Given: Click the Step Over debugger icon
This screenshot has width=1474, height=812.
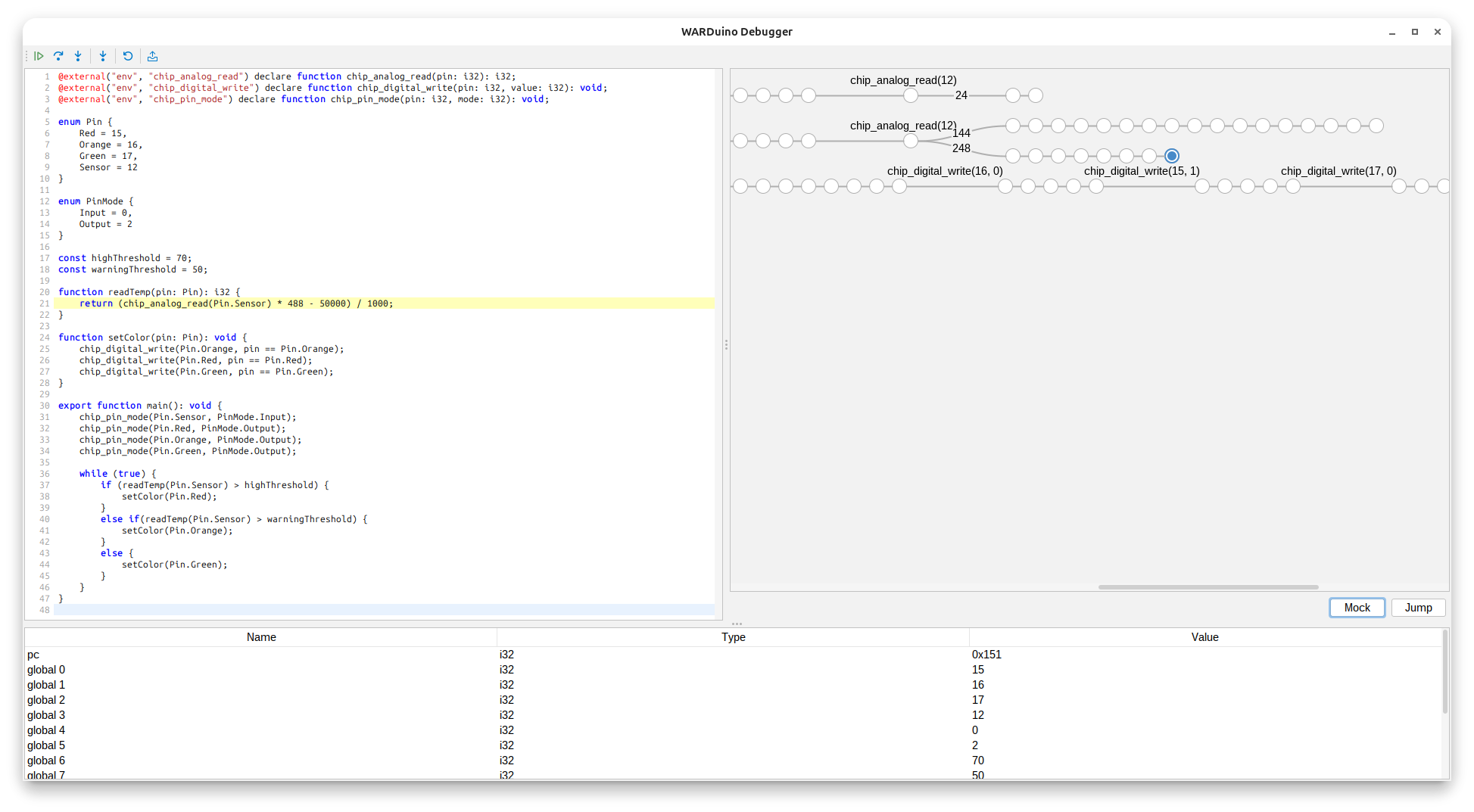Looking at the screenshot, I should click(x=58, y=56).
